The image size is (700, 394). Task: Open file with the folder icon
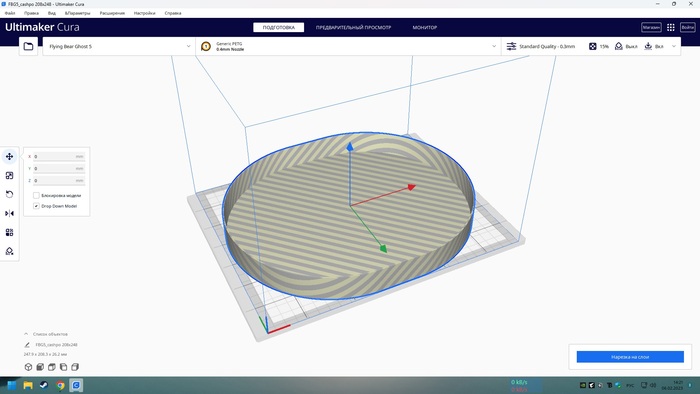pyautogui.click(x=28, y=46)
